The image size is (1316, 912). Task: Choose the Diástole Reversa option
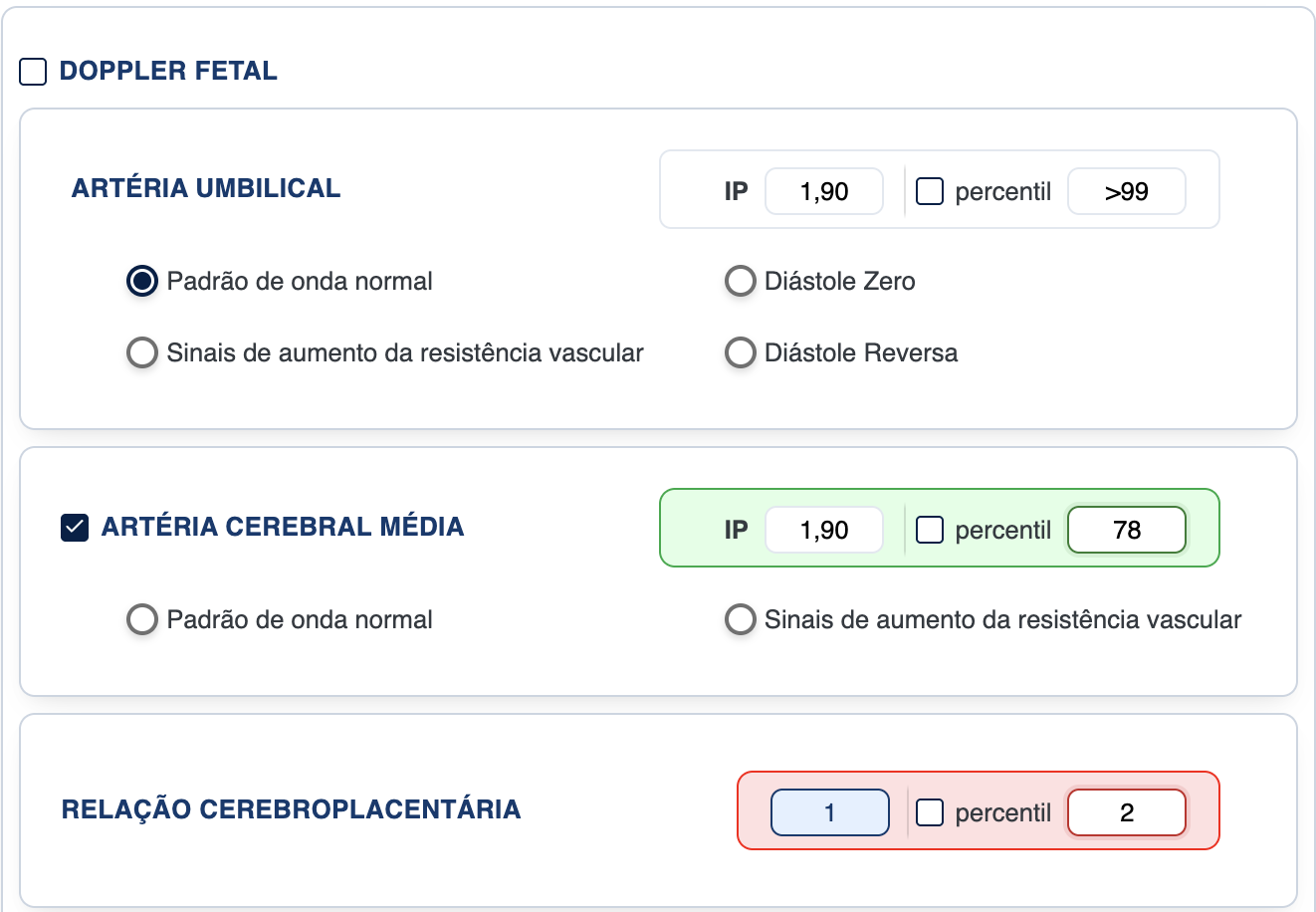[x=740, y=352]
